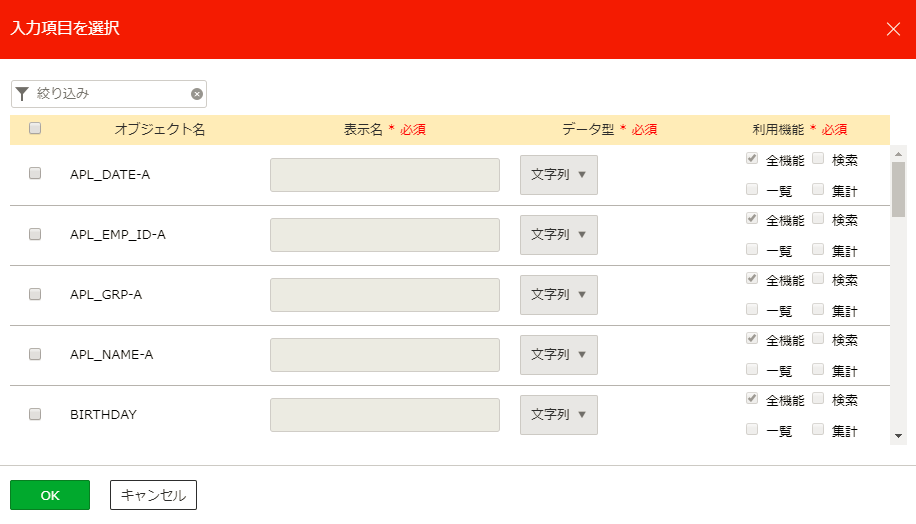
Task: Check the BIRTHDAY row checkbox
Action: (35, 414)
